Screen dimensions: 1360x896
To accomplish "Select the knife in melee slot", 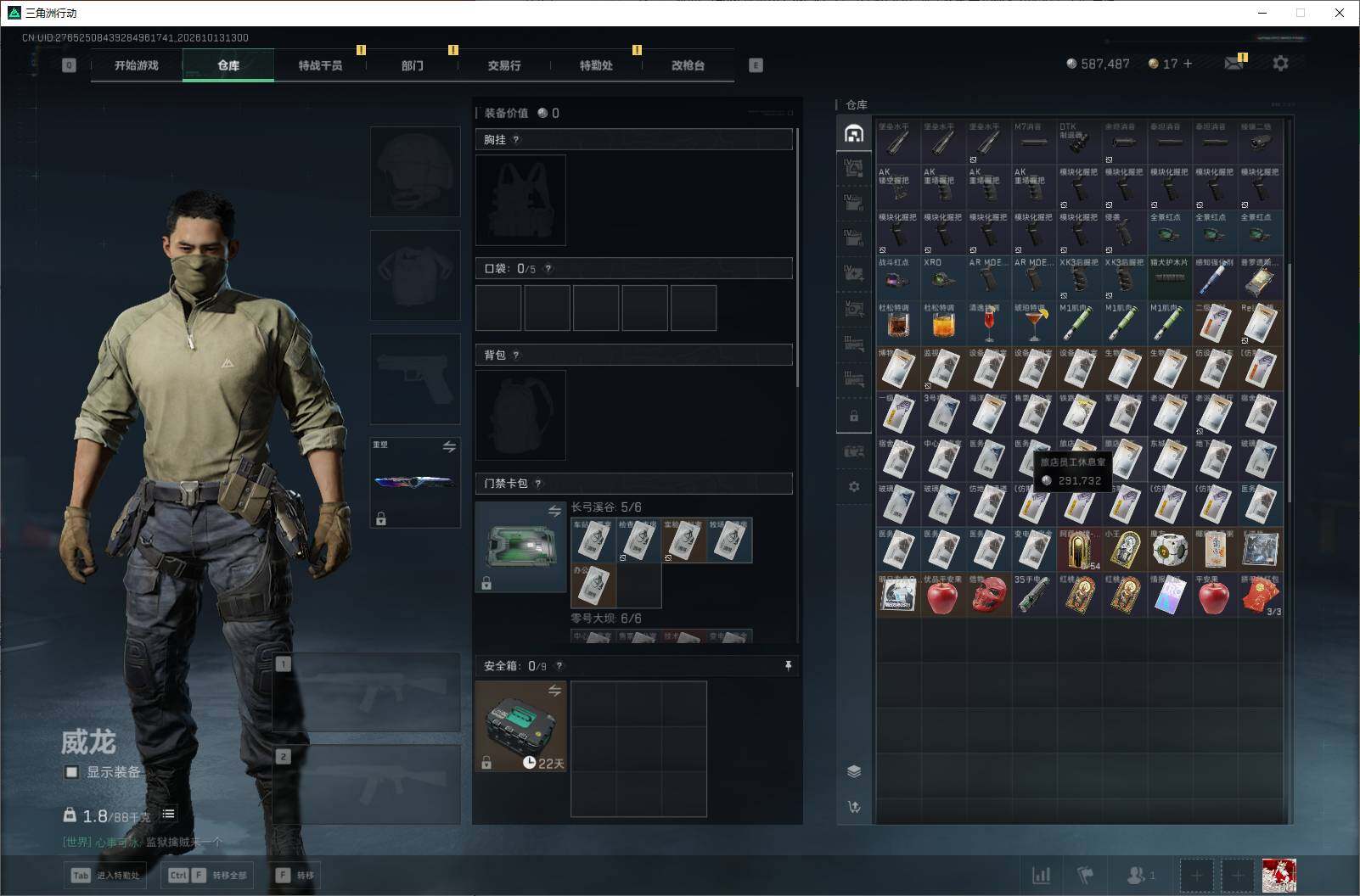I will pyautogui.click(x=415, y=482).
